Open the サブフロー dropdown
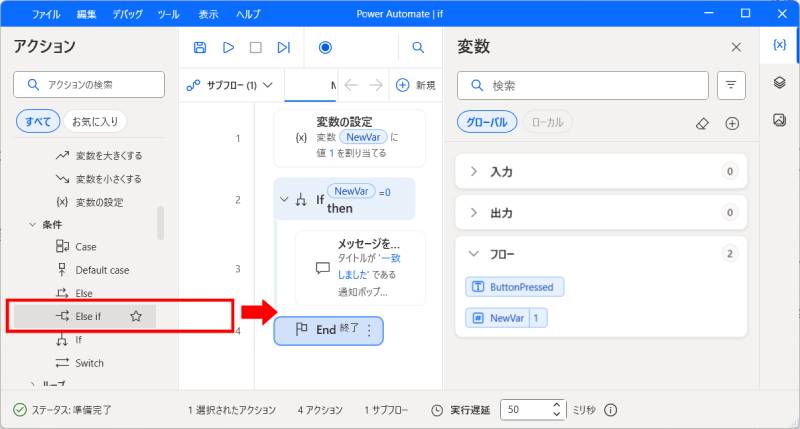 (230, 85)
